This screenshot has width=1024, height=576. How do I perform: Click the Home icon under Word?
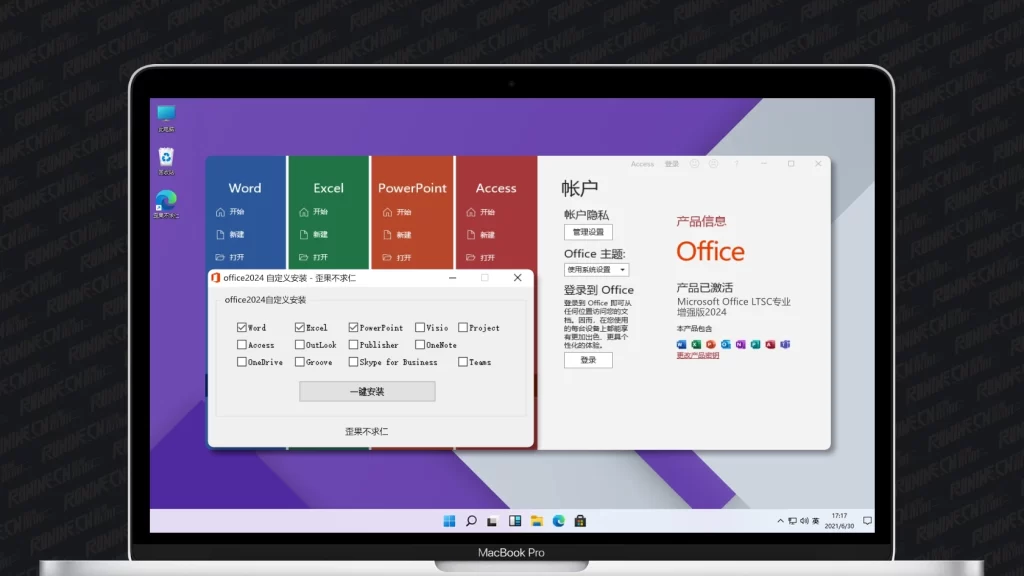(x=221, y=212)
